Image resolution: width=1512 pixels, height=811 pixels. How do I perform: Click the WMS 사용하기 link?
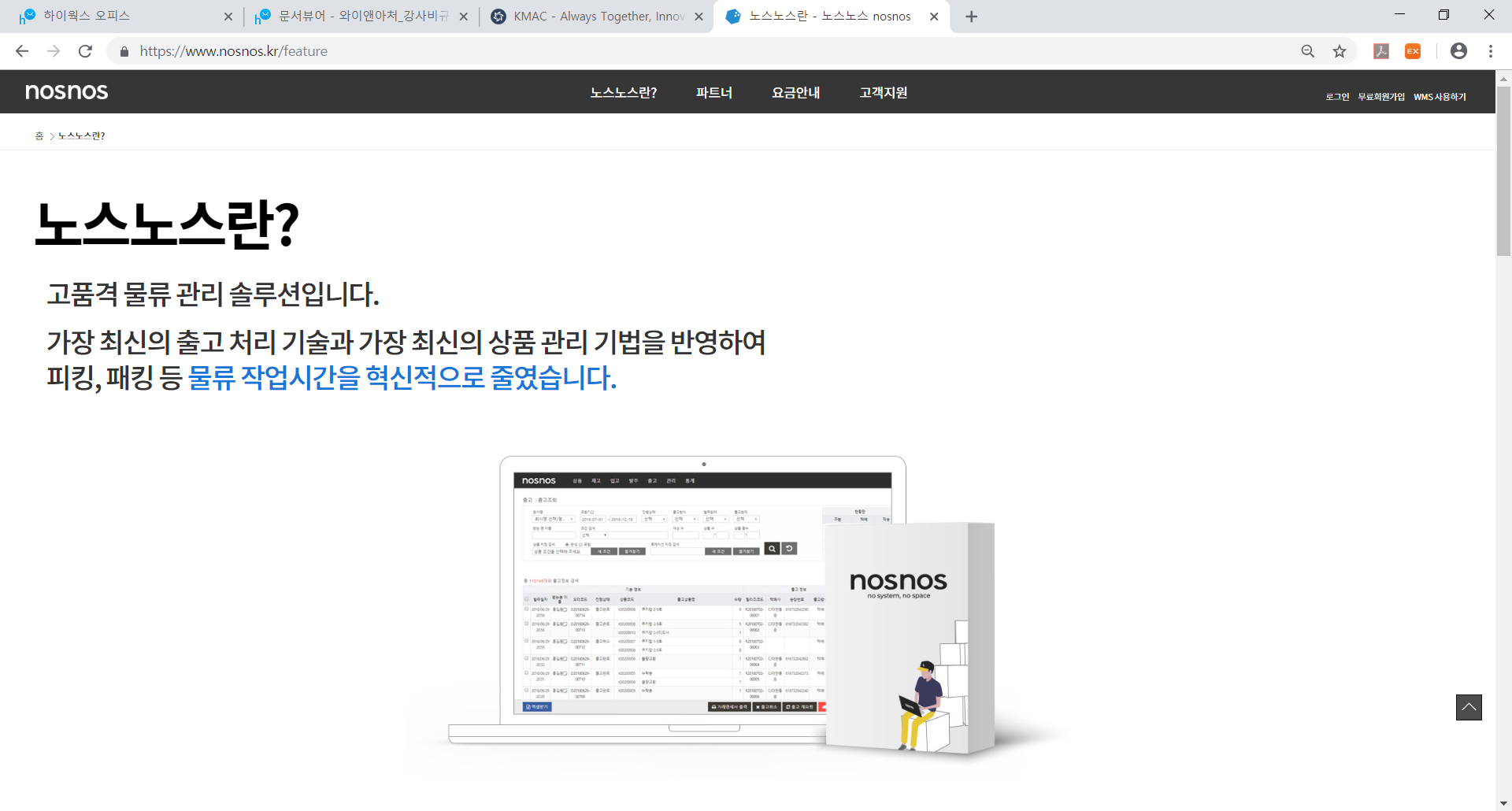pyautogui.click(x=1440, y=97)
